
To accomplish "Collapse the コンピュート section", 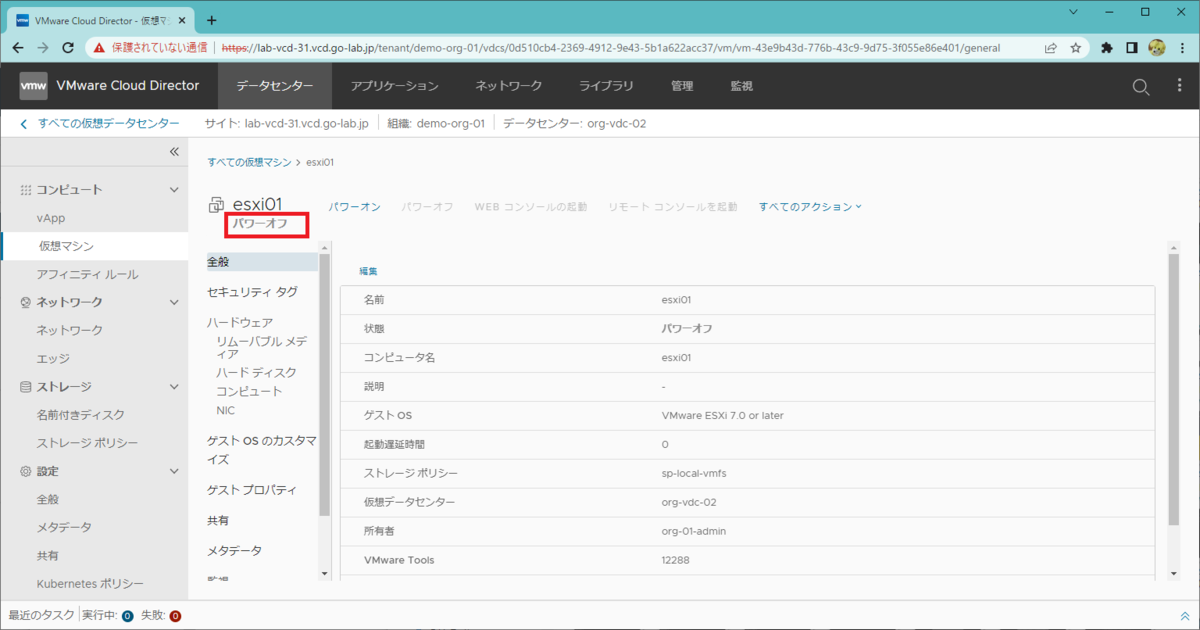I will (174, 190).
